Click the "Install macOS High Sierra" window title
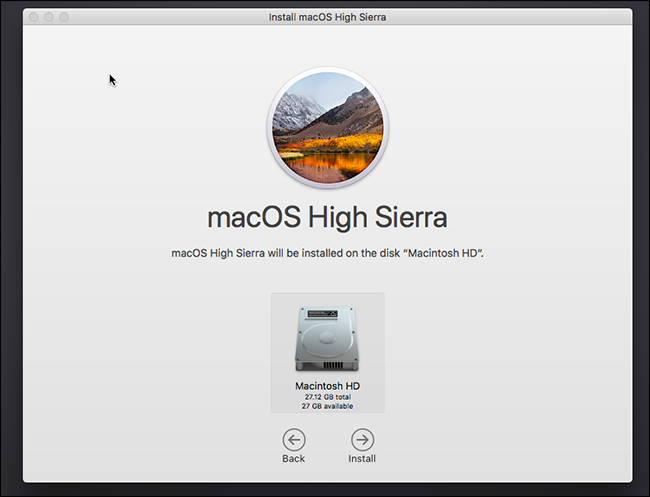Screen dimensions: 650x497 [x=327, y=17]
